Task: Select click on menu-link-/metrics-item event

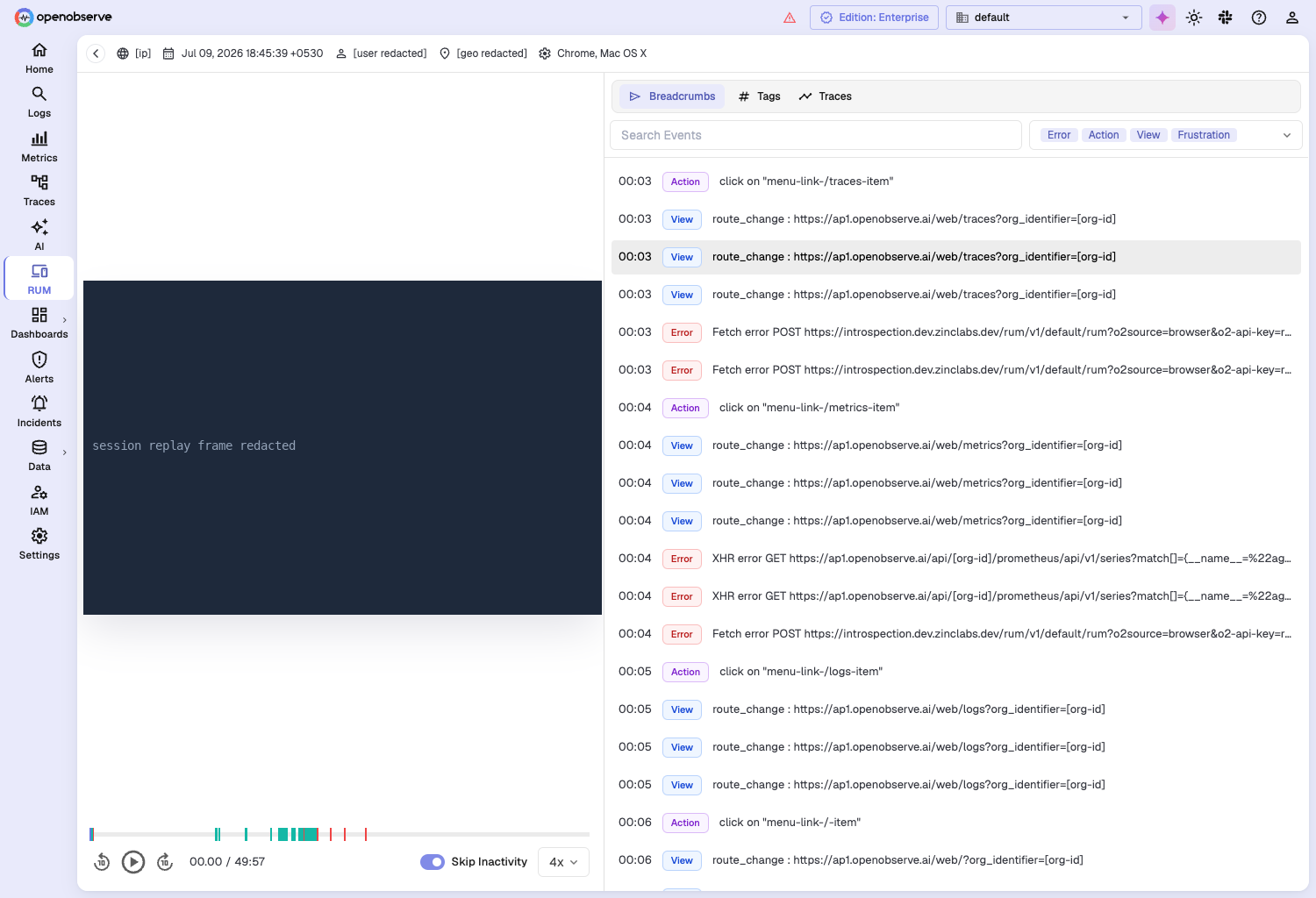Action: pyautogui.click(x=956, y=408)
